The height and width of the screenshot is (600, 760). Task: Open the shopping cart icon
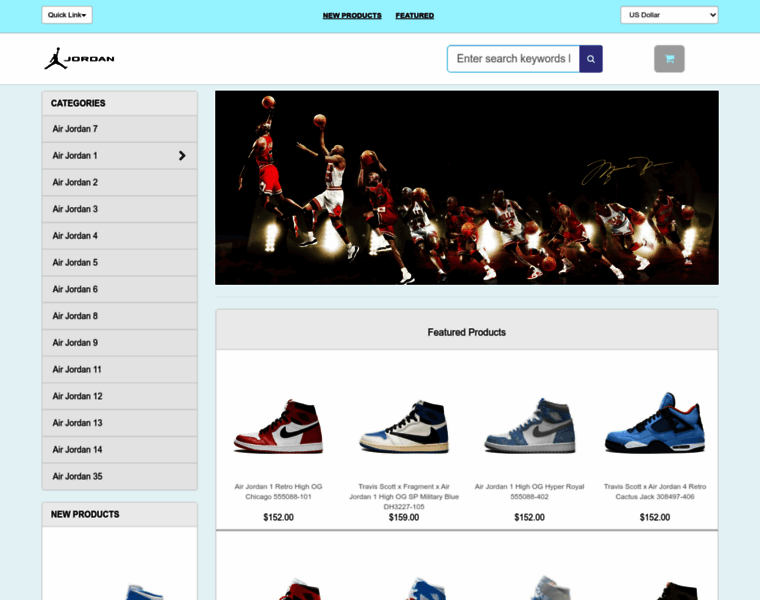[x=669, y=59]
